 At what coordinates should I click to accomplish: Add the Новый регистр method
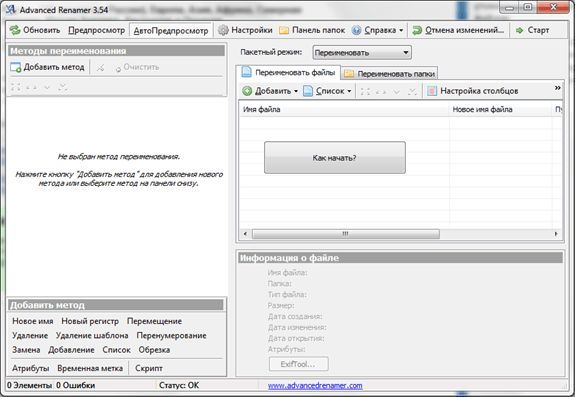pos(90,321)
